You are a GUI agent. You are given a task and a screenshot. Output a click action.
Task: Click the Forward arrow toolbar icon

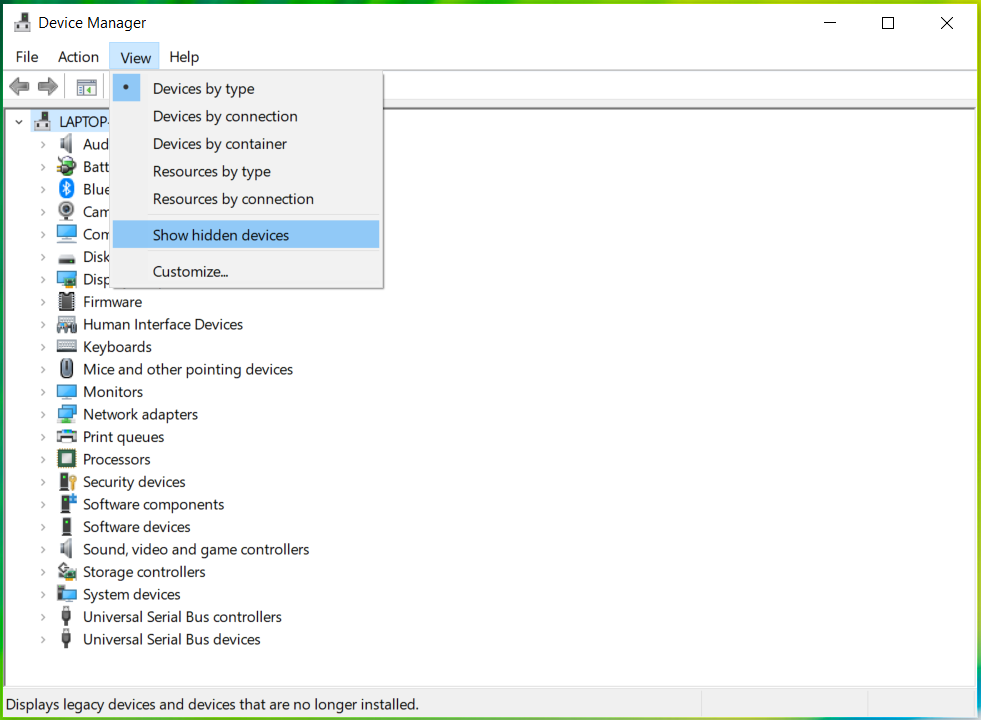(x=48, y=86)
